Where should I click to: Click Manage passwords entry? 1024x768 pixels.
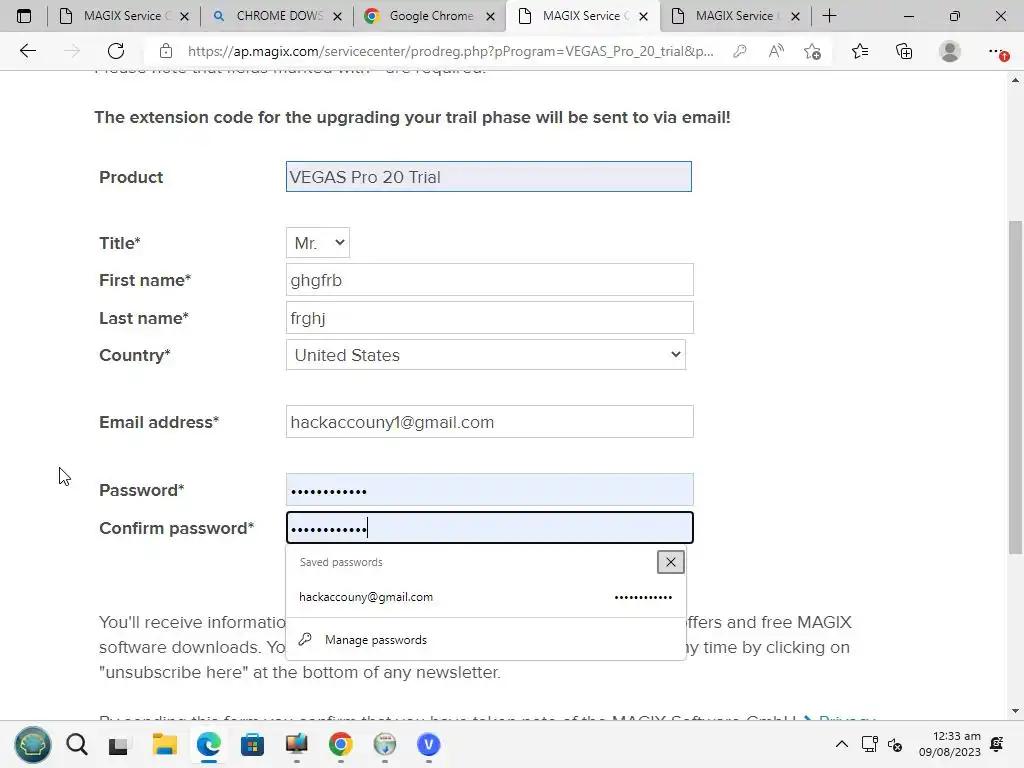pos(376,640)
